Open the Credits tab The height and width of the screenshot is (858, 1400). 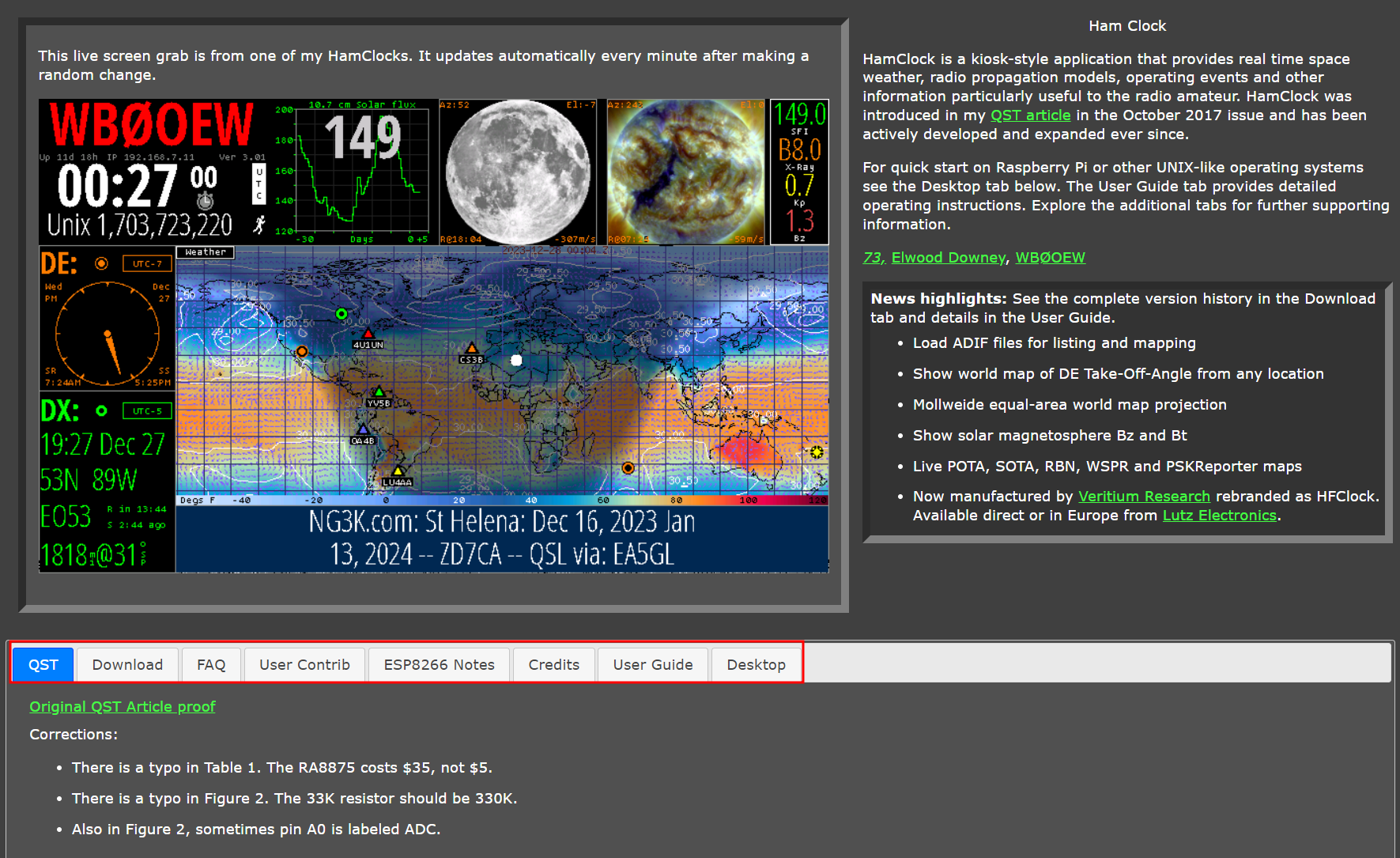pos(554,664)
